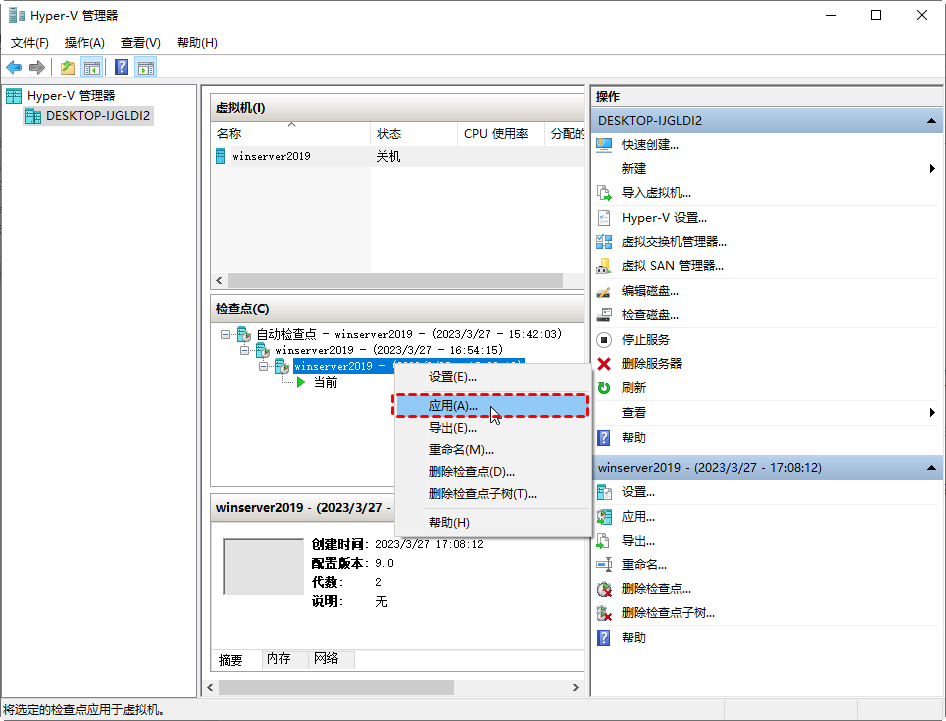
Task: Open the 查看 submenu arrow in Actions pane
Action: click(x=931, y=411)
